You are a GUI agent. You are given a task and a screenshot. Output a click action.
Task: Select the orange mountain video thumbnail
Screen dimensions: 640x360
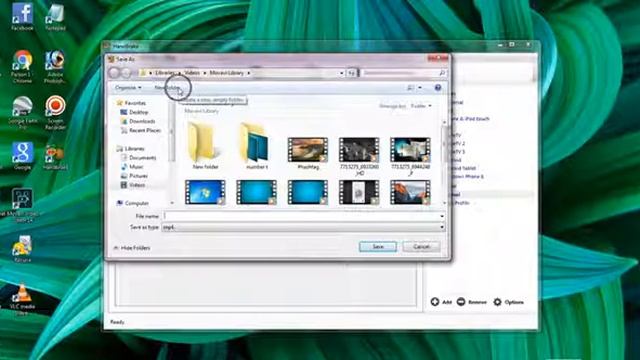[x=410, y=192]
